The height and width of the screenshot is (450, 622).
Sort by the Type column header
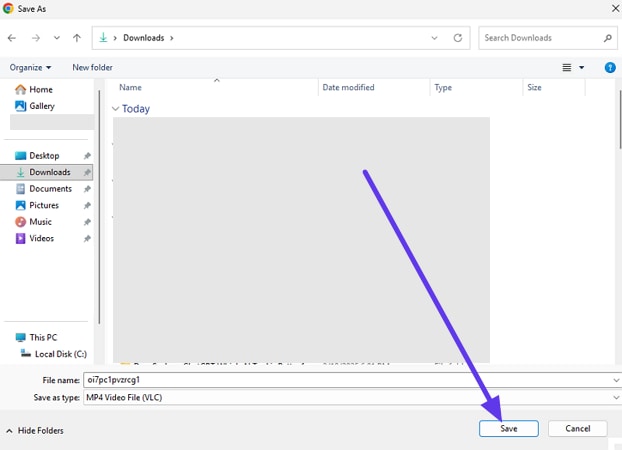(443, 87)
